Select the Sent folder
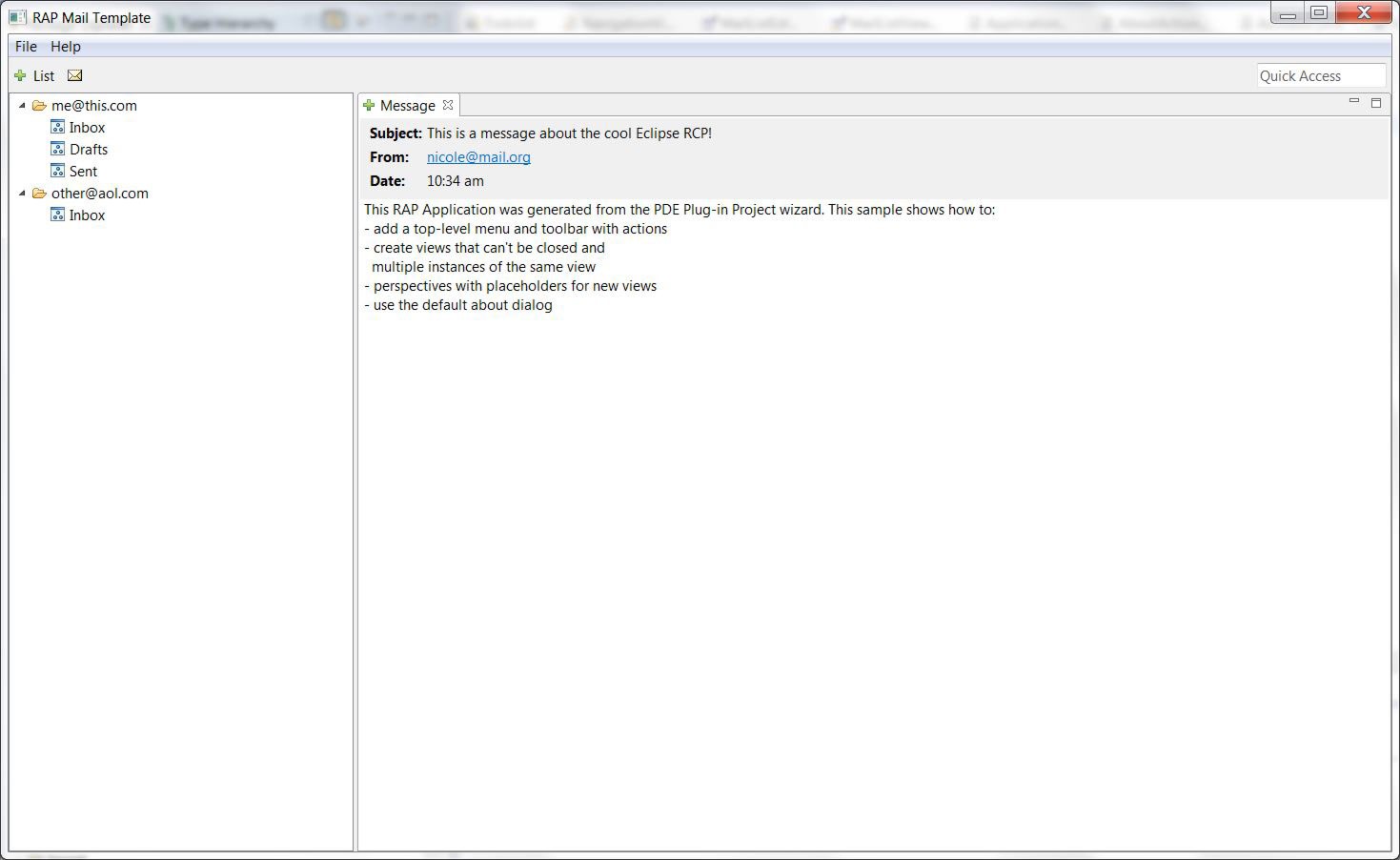The width and height of the screenshot is (1400, 860). (x=83, y=172)
